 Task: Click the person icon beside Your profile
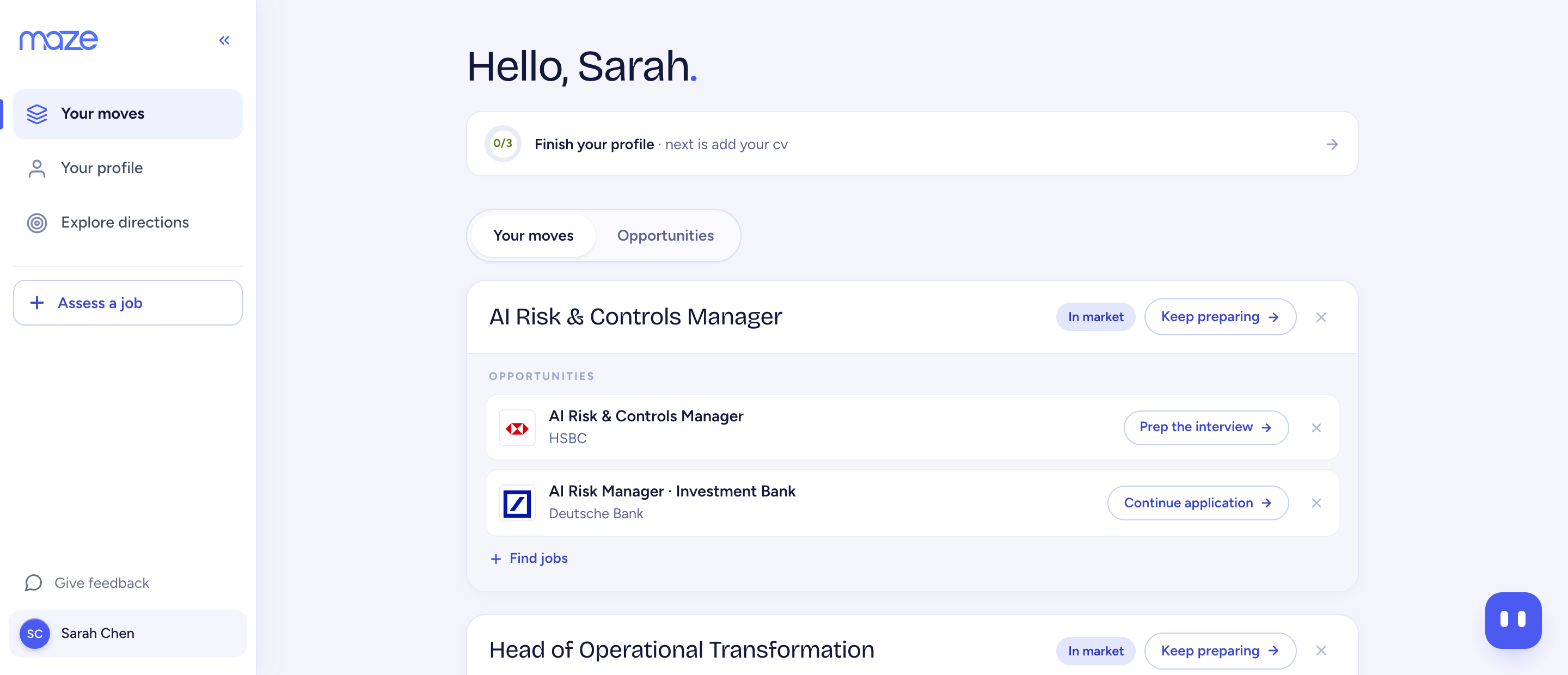36,169
